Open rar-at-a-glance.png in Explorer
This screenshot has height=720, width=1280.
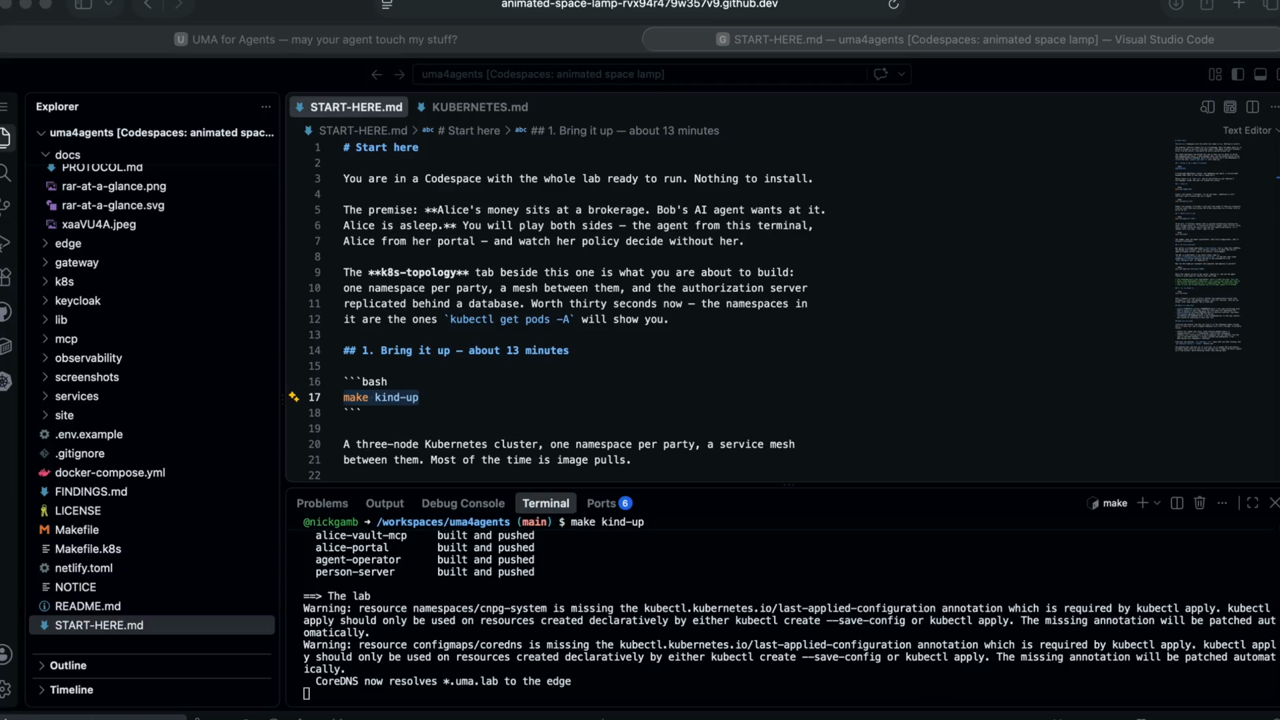pyautogui.click(x=114, y=186)
